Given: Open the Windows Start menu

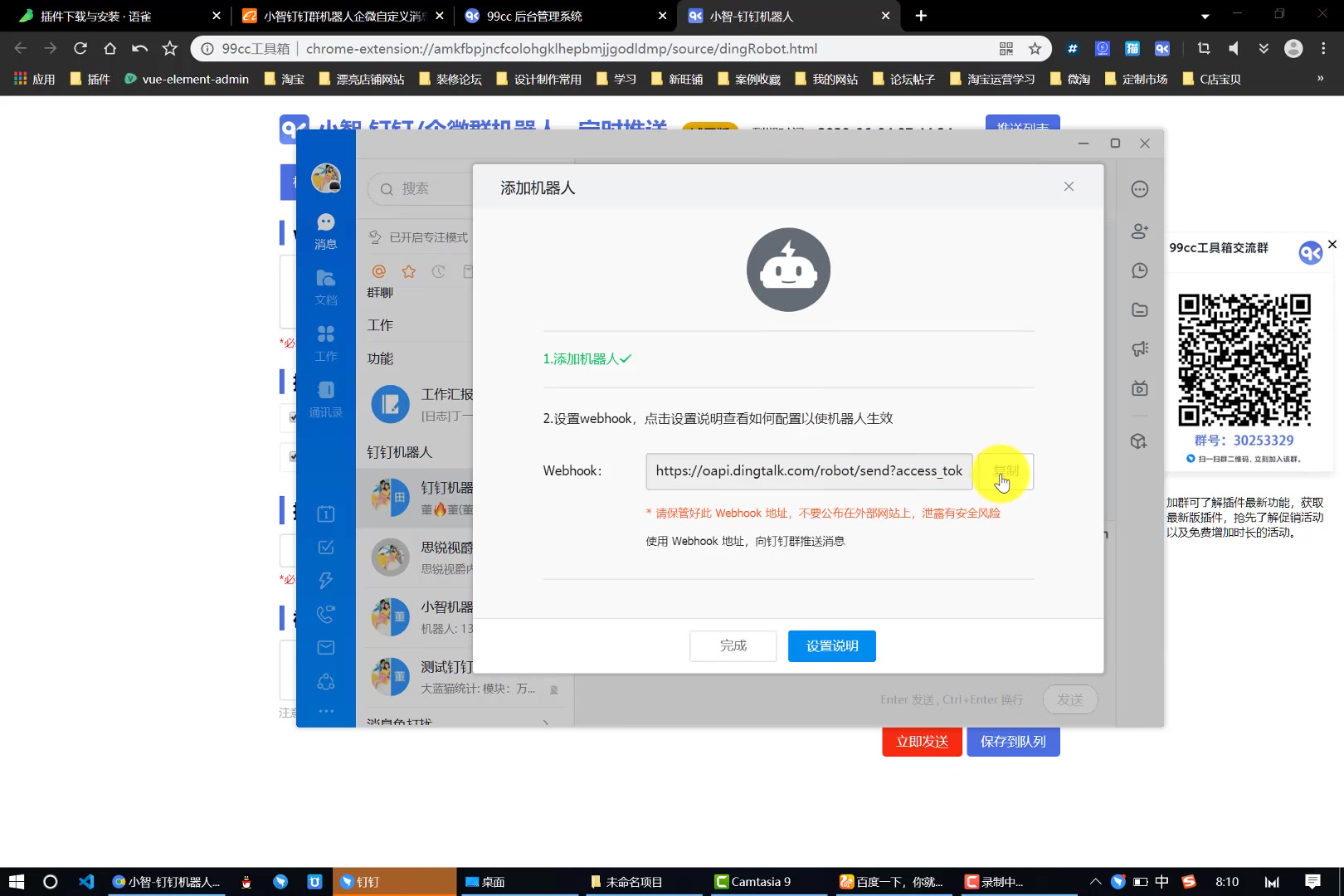Looking at the screenshot, I should point(17,882).
